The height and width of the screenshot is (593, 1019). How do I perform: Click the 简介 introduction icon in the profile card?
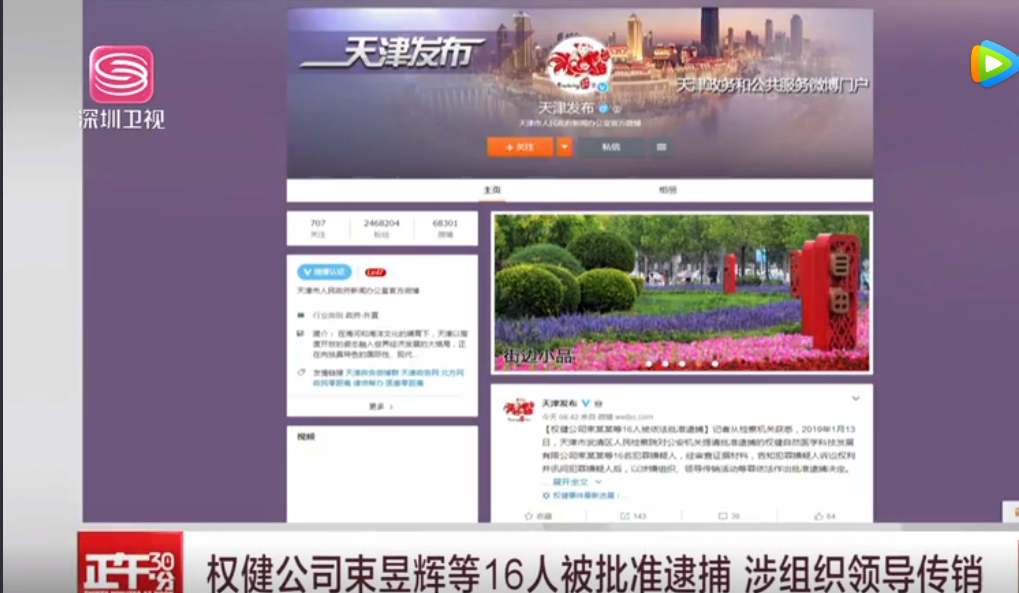301,334
